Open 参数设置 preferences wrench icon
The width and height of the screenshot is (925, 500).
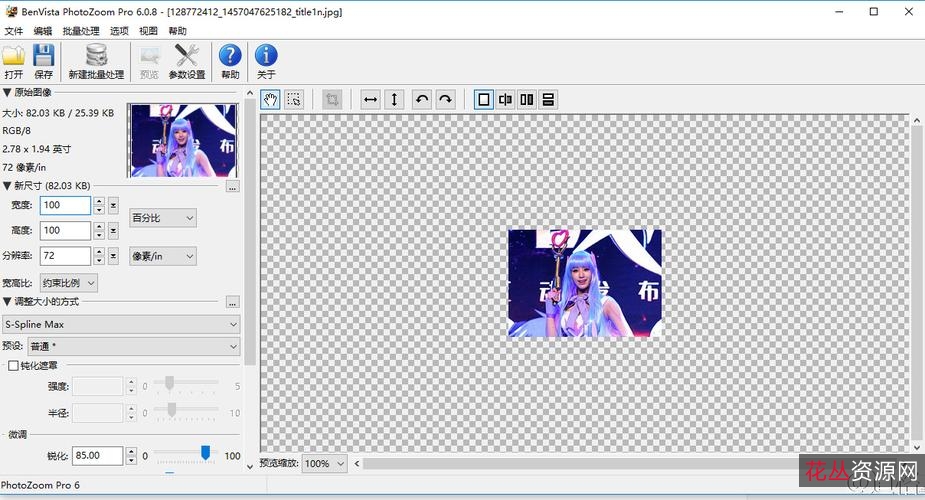(186, 61)
